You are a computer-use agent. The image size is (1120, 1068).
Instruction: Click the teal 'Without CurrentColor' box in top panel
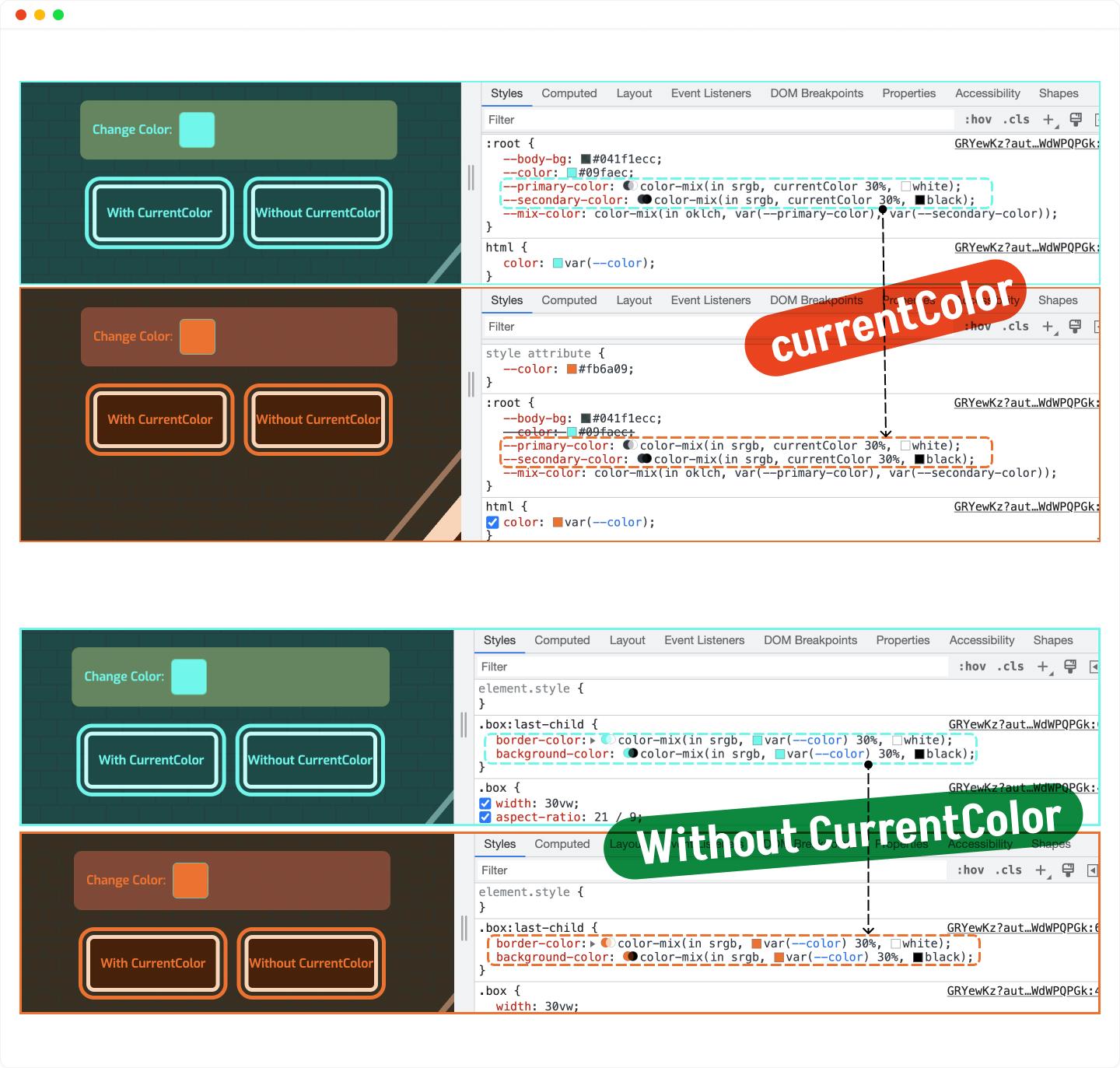click(x=318, y=212)
